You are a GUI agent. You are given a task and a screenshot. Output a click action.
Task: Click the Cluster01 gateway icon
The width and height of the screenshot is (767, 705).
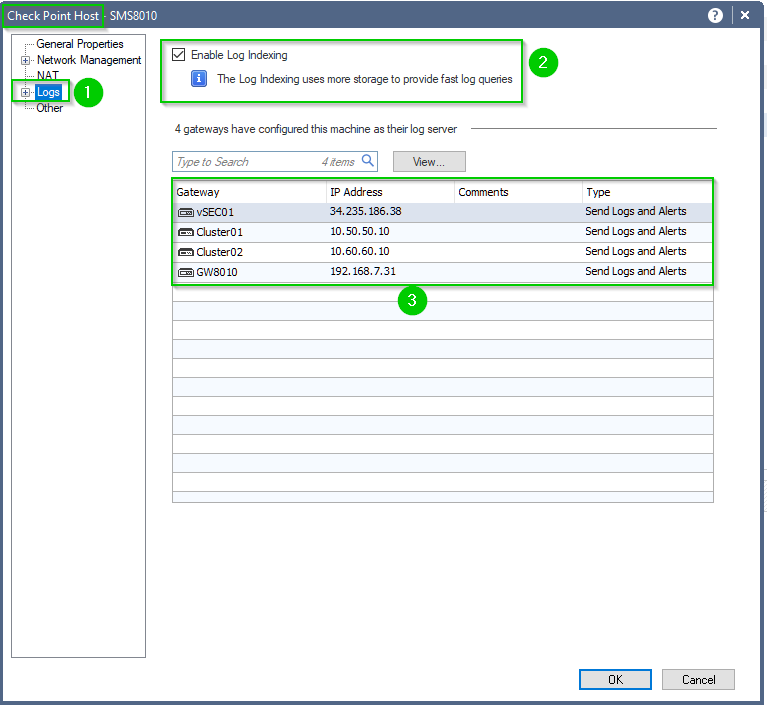click(x=185, y=232)
